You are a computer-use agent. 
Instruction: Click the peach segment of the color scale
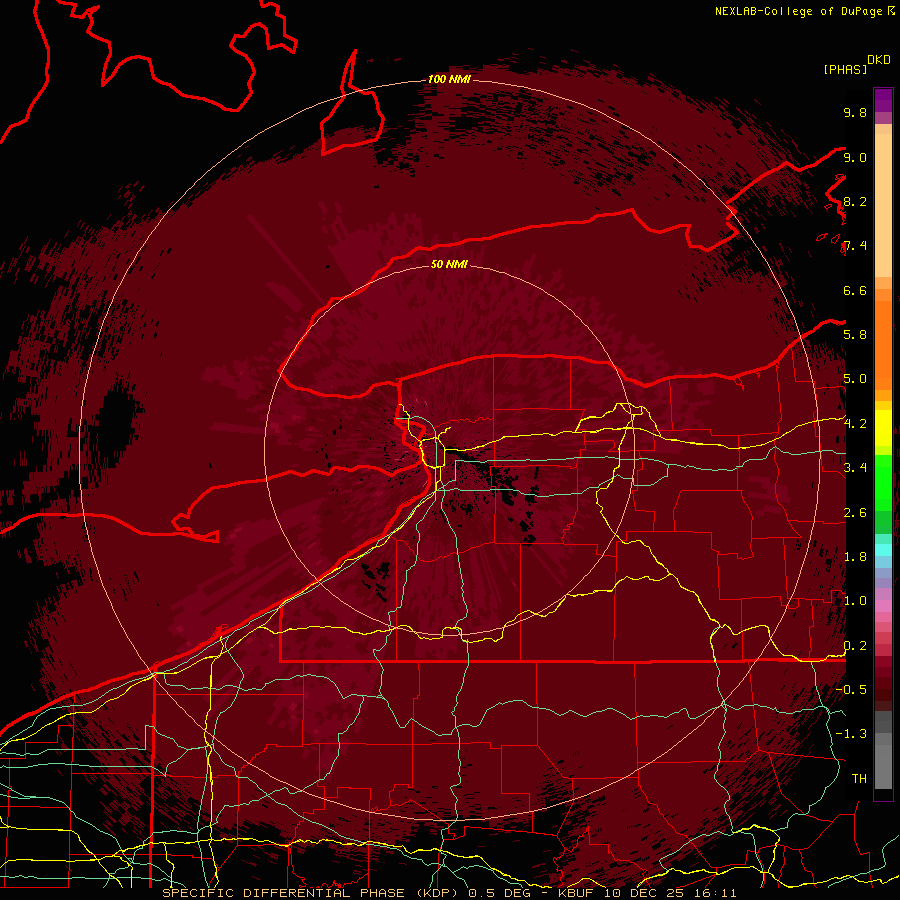point(883,205)
